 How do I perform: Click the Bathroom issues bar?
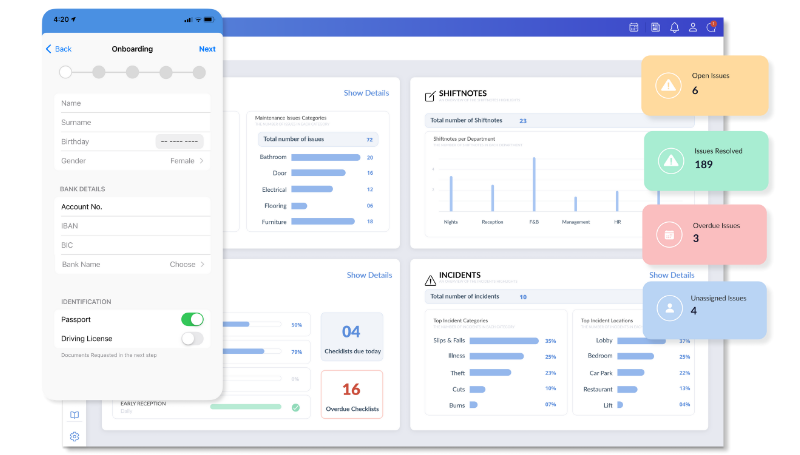coord(326,157)
